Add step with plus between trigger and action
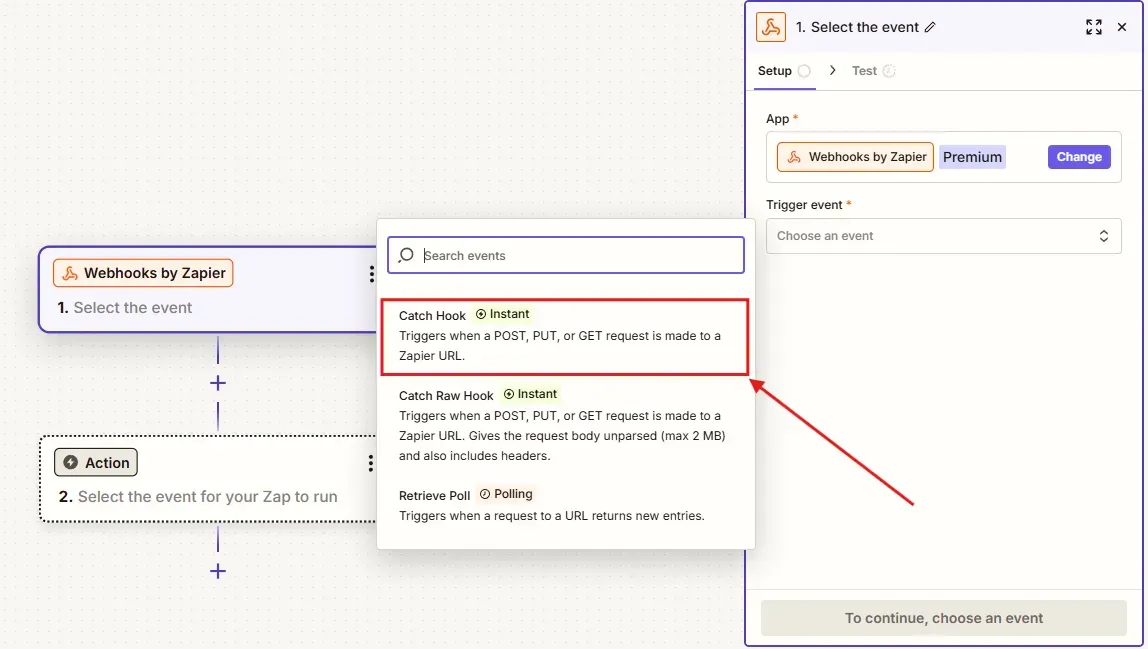The image size is (1148, 649). [217, 383]
